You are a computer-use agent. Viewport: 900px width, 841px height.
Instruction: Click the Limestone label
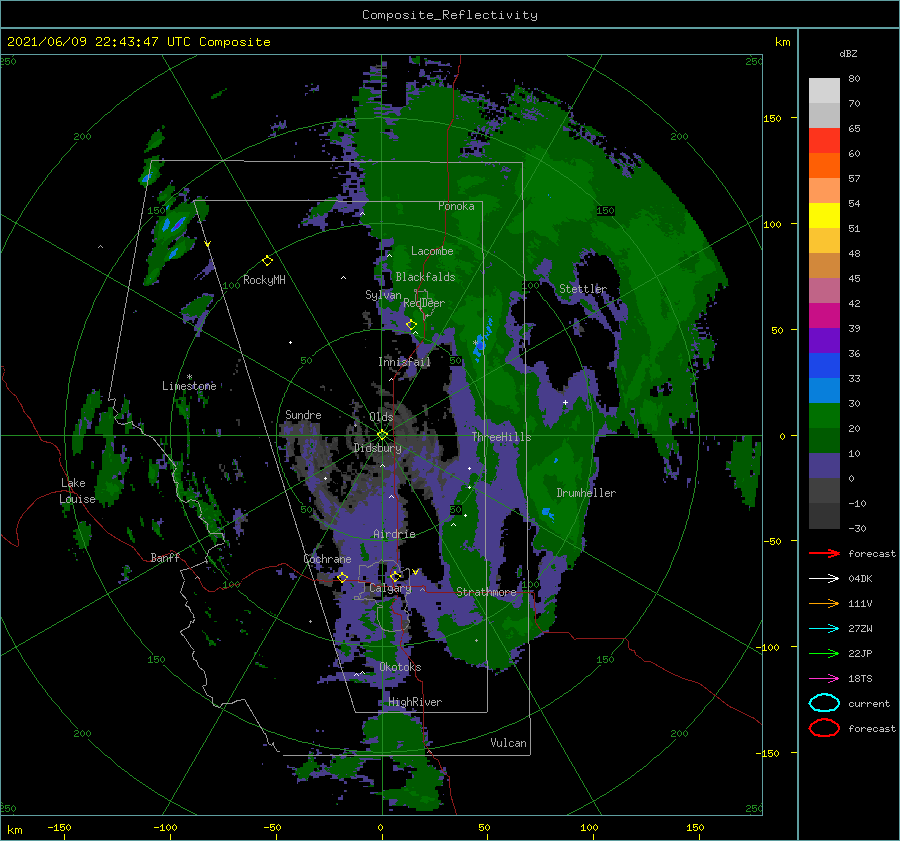[x=189, y=386]
